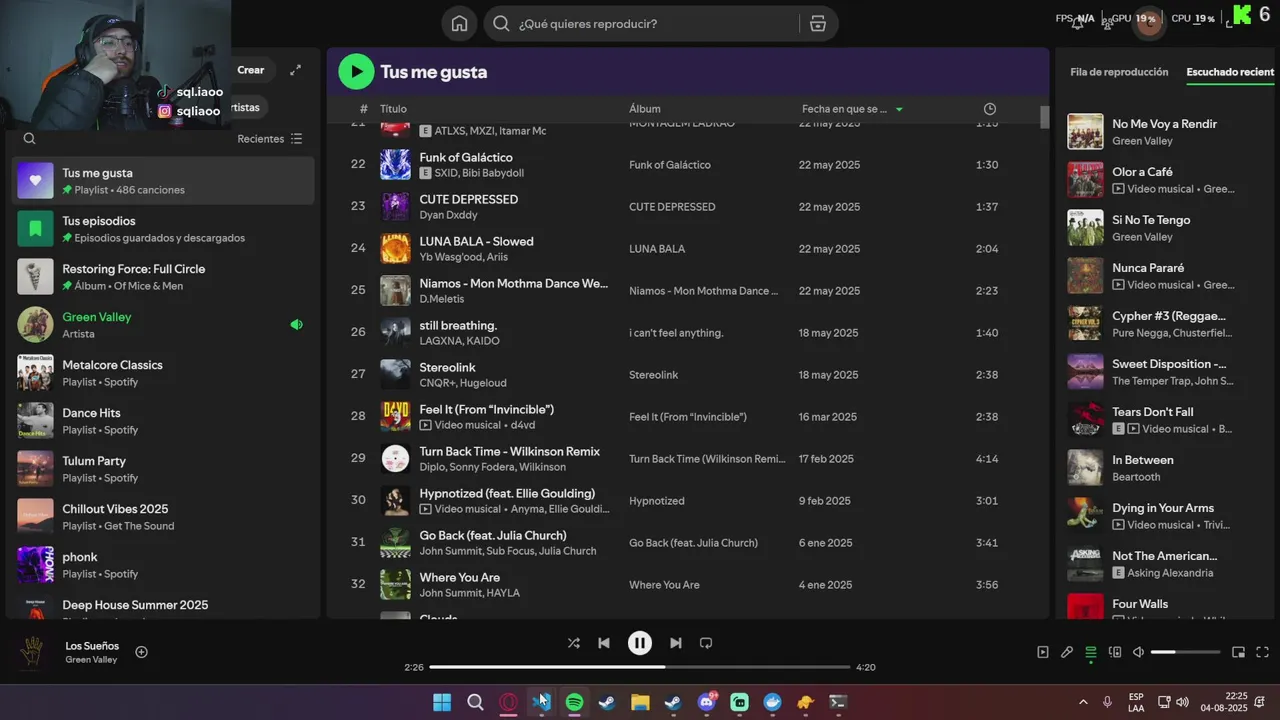Sort by Fecha en que se column

pos(852,109)
